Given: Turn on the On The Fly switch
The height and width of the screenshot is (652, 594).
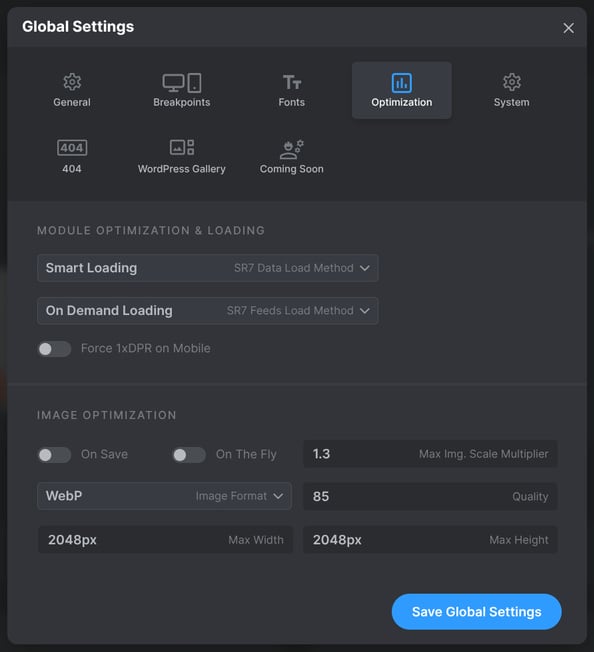Looking at the screenshot, I should 189,455.
